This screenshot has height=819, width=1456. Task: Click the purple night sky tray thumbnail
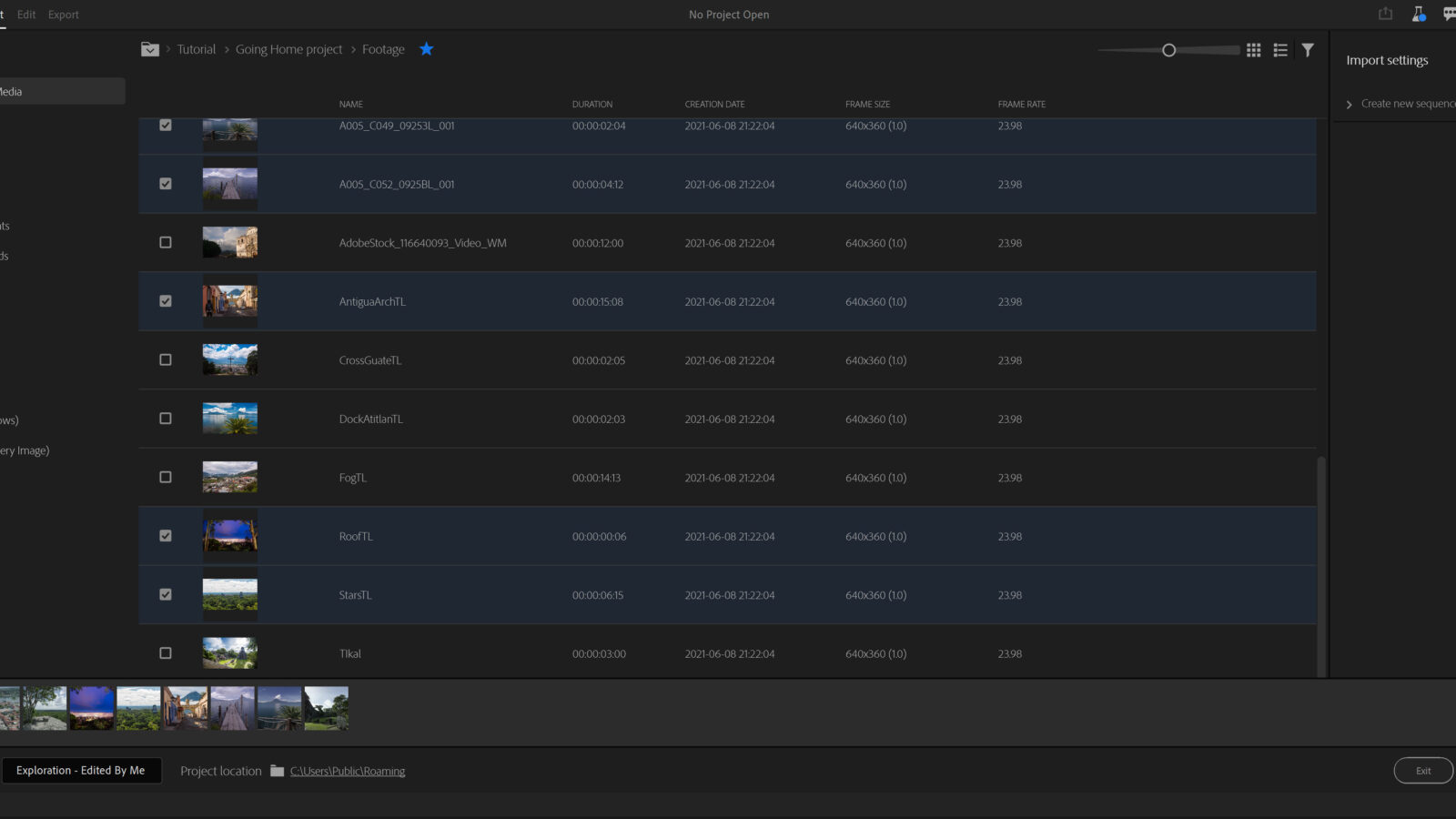point(92,708)
